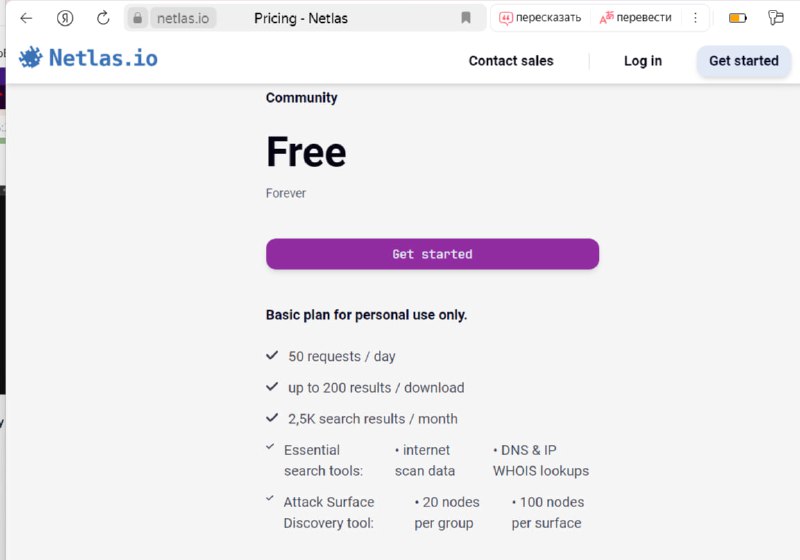Open the three-dot translation options menu
This screenshot has width=800, height=560.
pyautogui.click(x=695, y=18)
